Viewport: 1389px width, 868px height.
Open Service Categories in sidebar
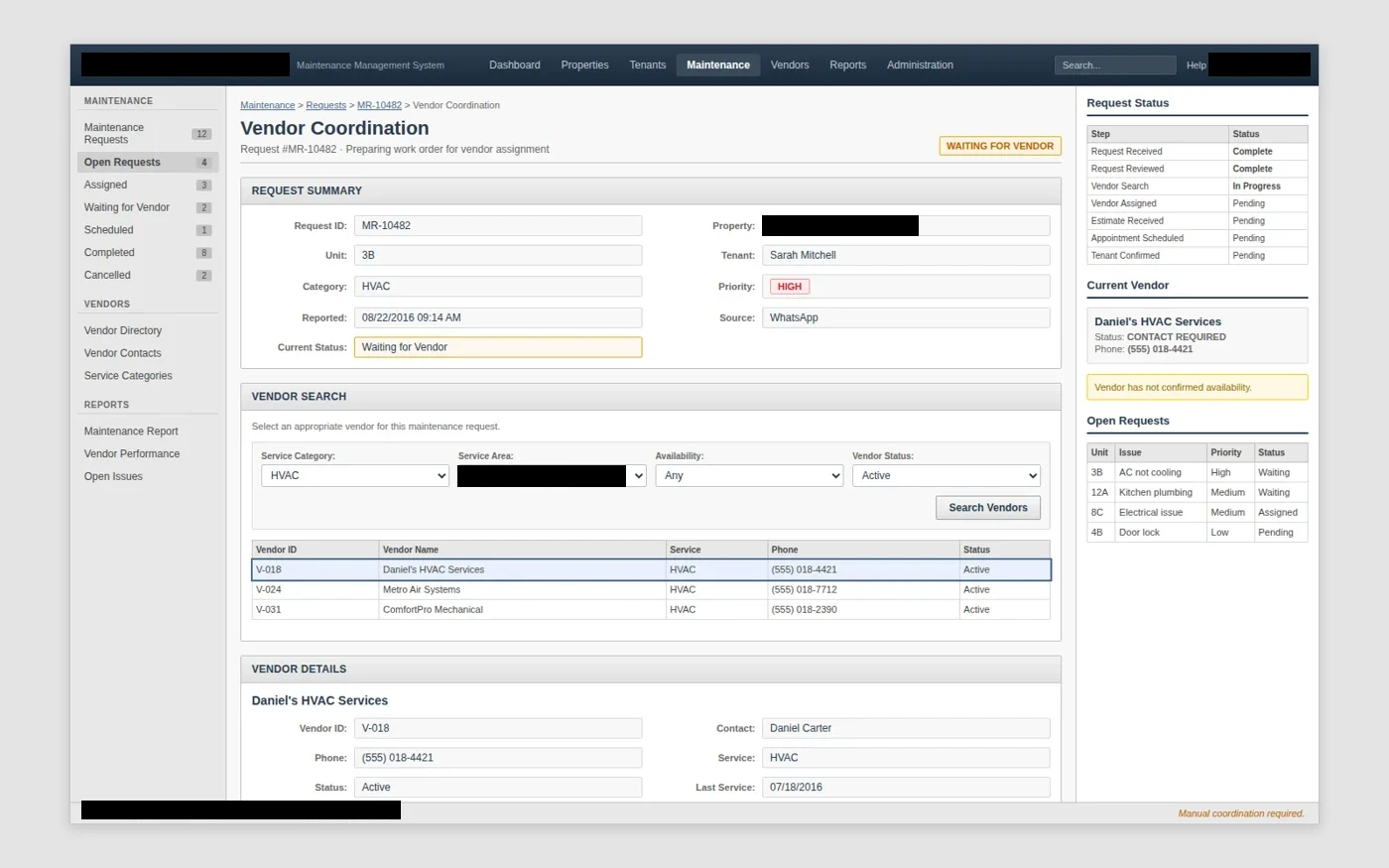tap(147, 376)
